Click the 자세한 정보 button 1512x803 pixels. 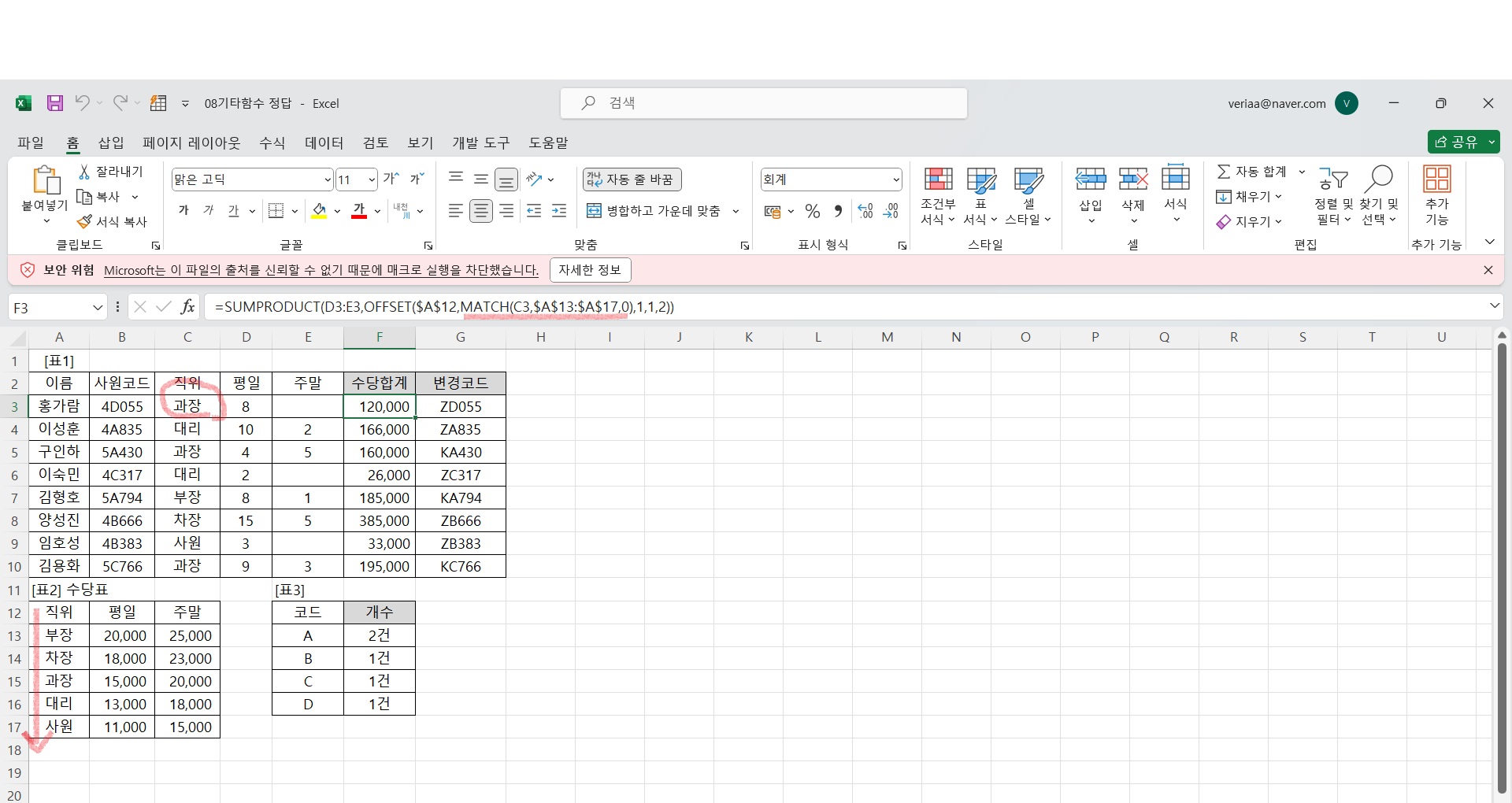point(590,270)
